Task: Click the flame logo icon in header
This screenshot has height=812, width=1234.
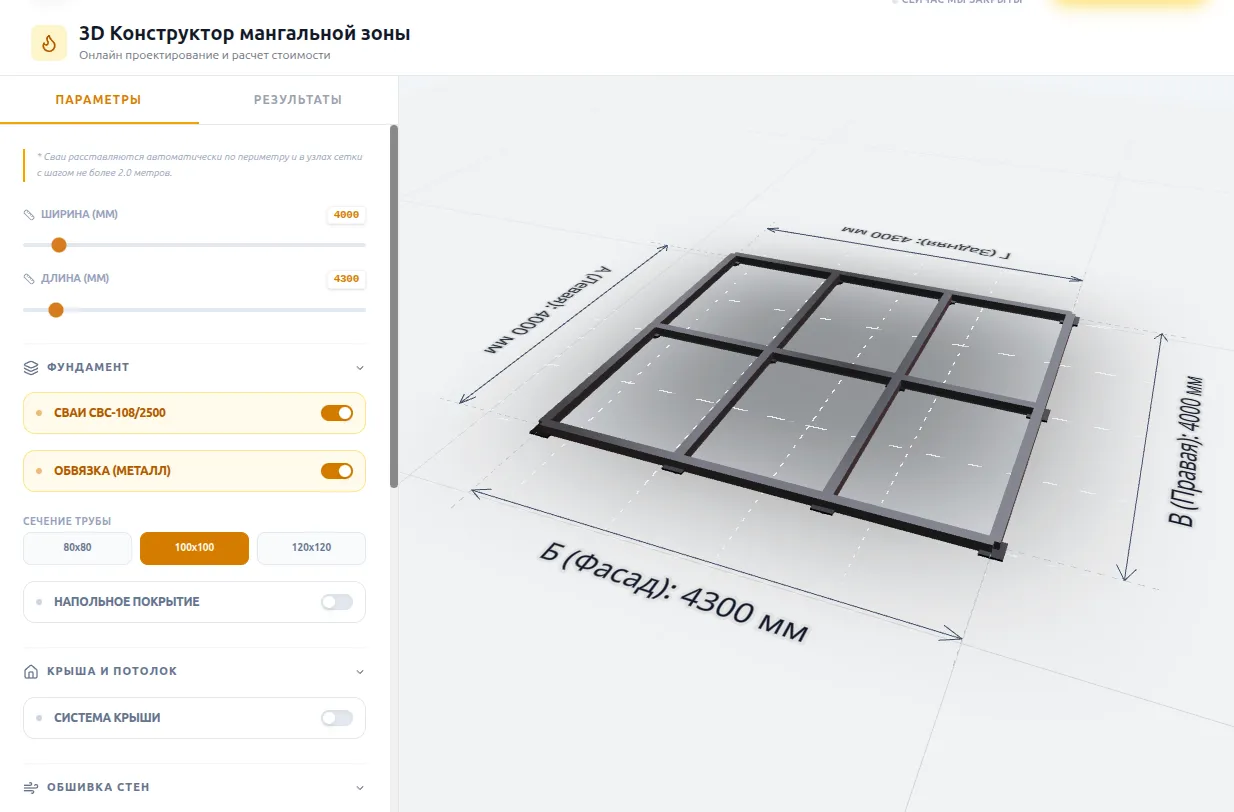Action: click(49, 43)
